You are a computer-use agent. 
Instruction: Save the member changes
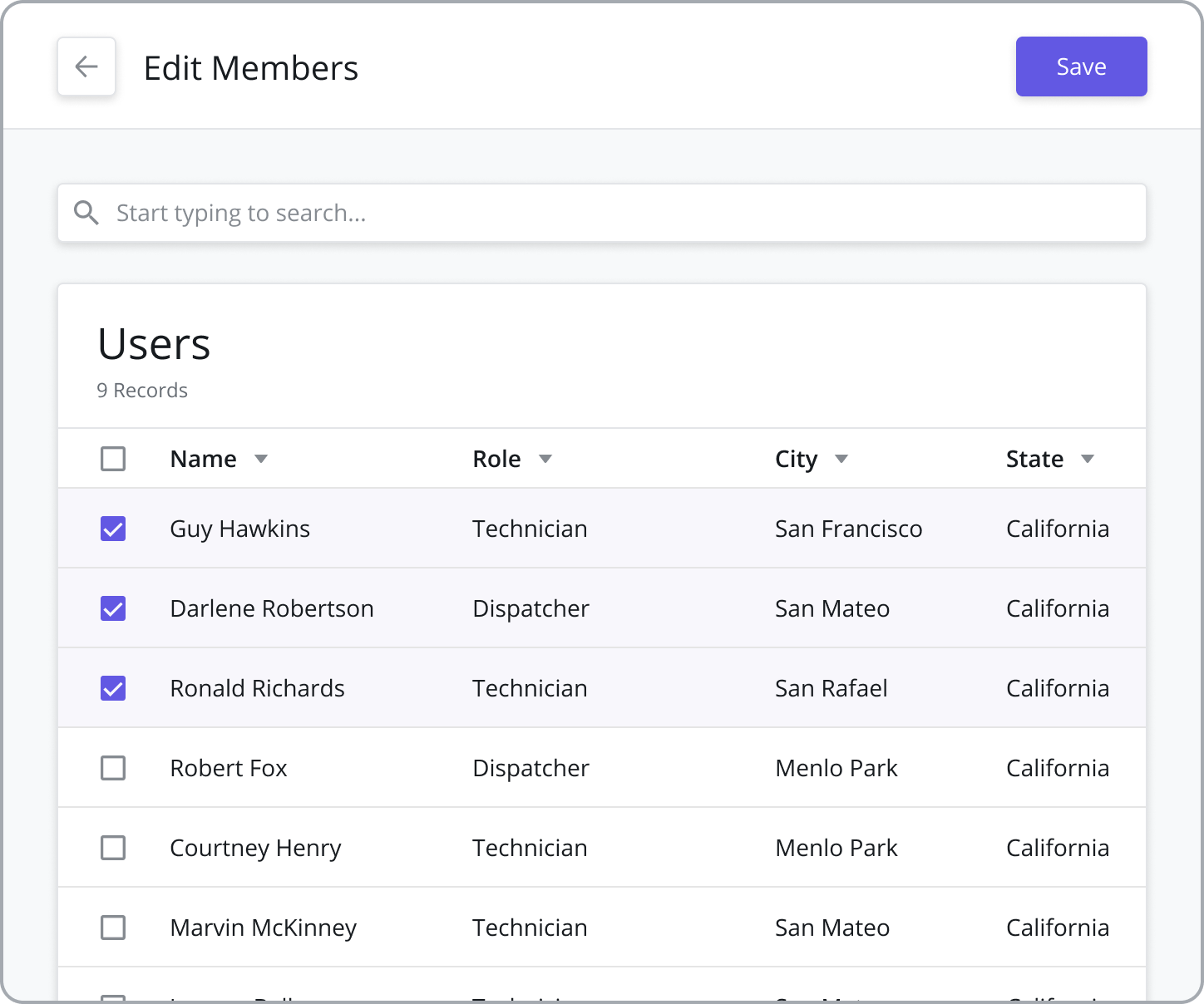(1081, 66)
